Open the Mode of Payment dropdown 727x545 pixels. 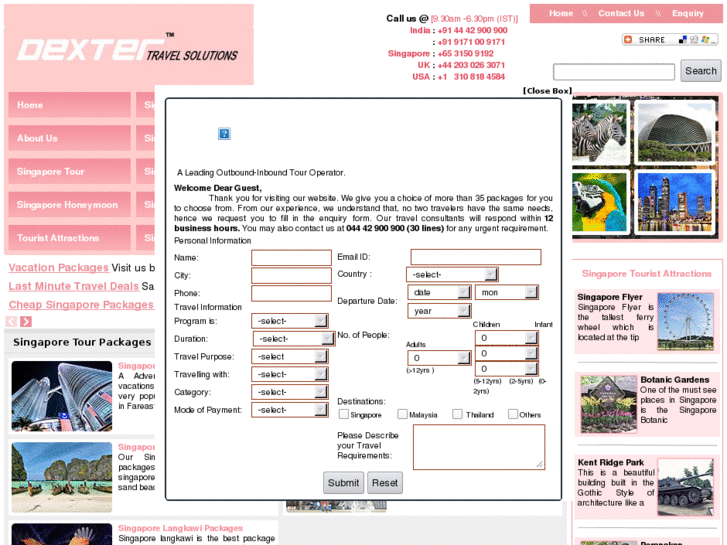[290, 410]
